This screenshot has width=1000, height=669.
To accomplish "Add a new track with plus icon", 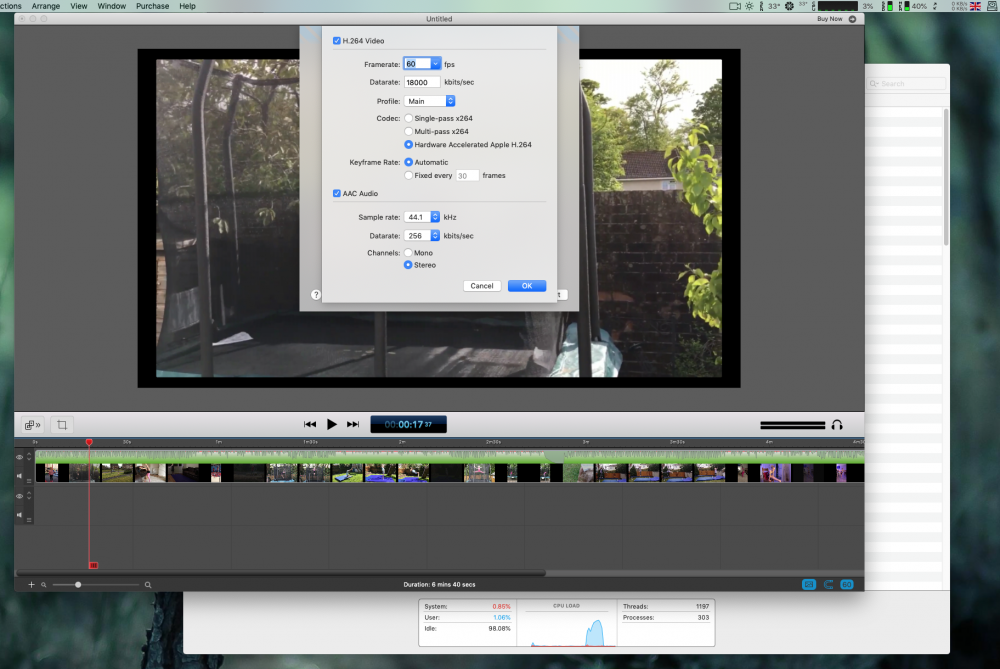I will click(x=31, y=584).
